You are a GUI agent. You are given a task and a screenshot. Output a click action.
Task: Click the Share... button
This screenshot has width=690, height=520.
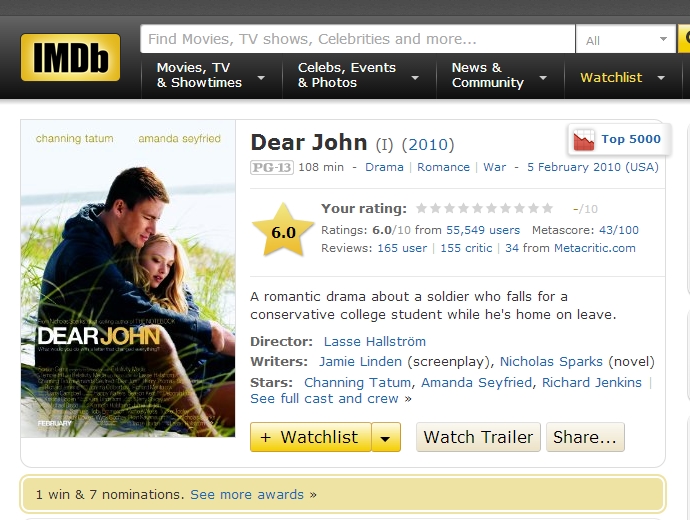(585, 437)
